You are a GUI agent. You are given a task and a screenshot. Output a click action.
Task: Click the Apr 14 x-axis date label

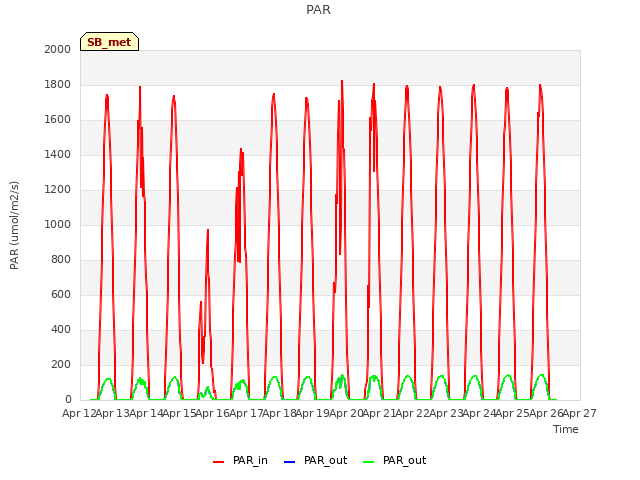[x=146, y=413]
